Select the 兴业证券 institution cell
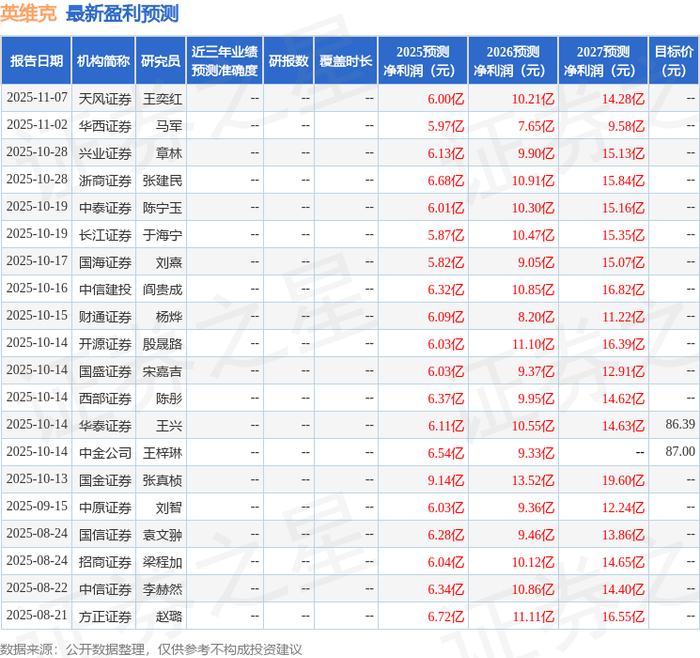 tap(105, 153)
